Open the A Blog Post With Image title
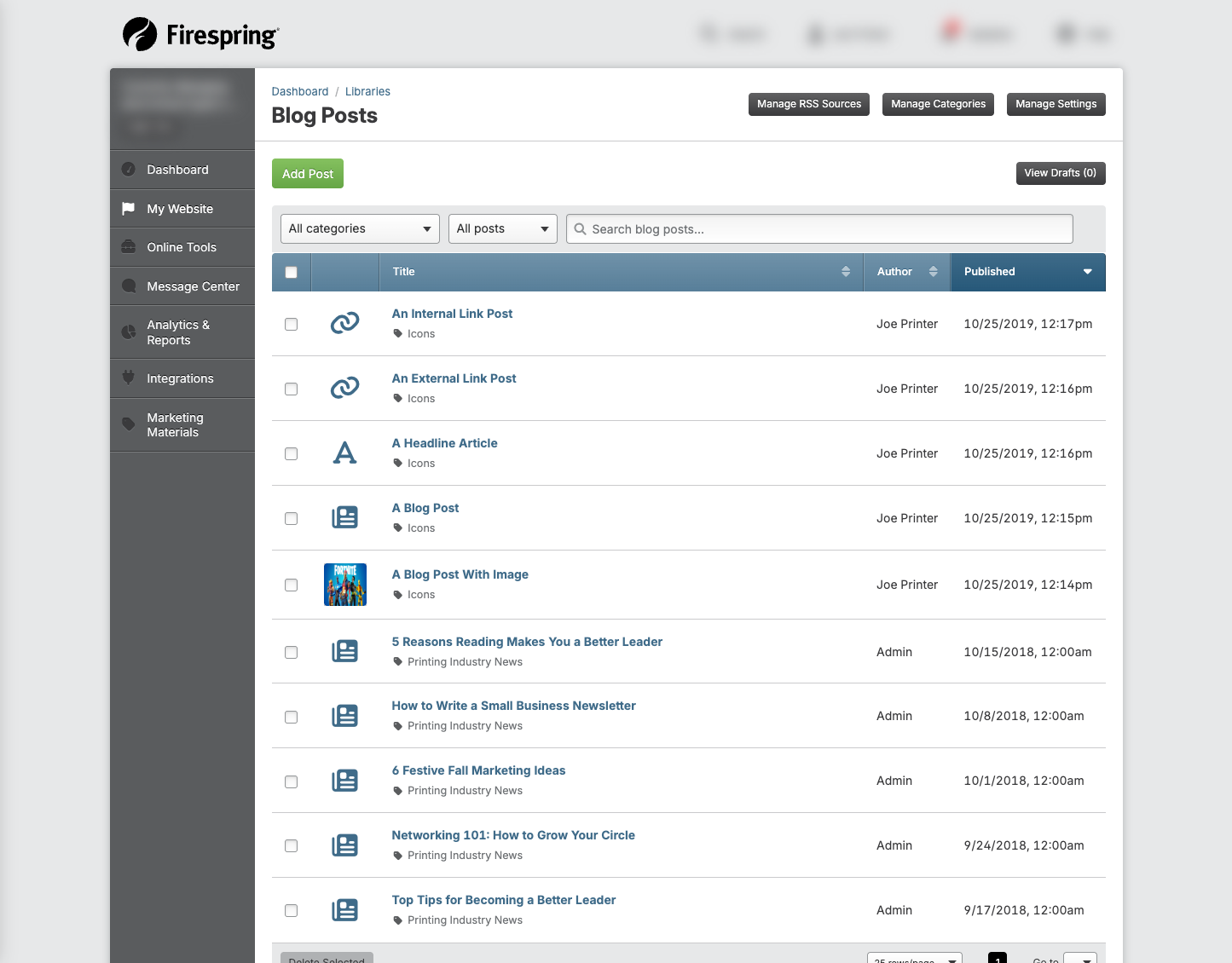The width and height of the screenshot is (1232, 963). [x=460, y=574]
